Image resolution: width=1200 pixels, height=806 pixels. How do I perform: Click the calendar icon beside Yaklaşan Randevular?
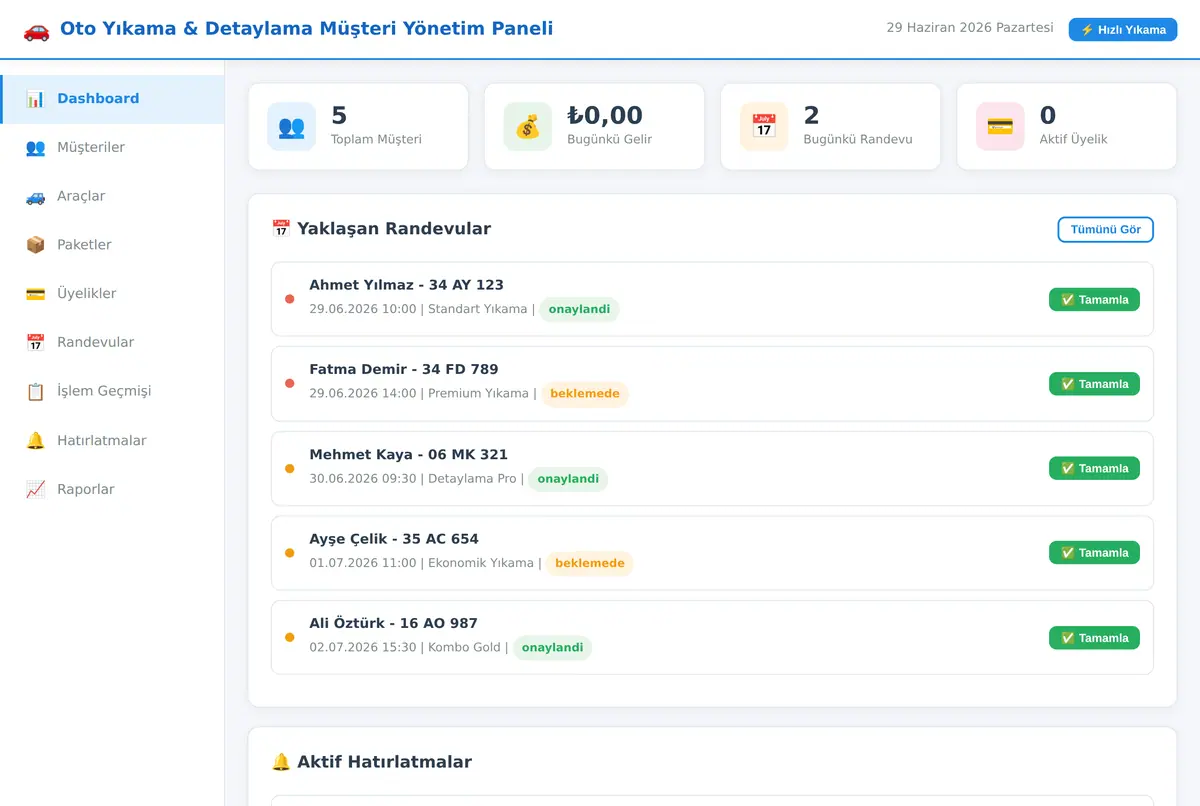pyautogui.click(x=281, y=229)
